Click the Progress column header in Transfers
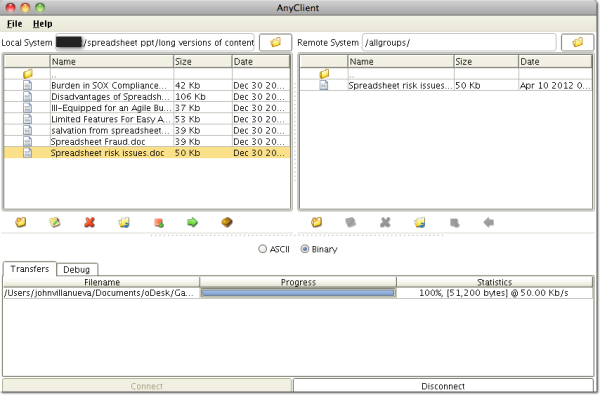Image resolution: width=600 pixels, height=395 pixels. (x=298, y=282)
